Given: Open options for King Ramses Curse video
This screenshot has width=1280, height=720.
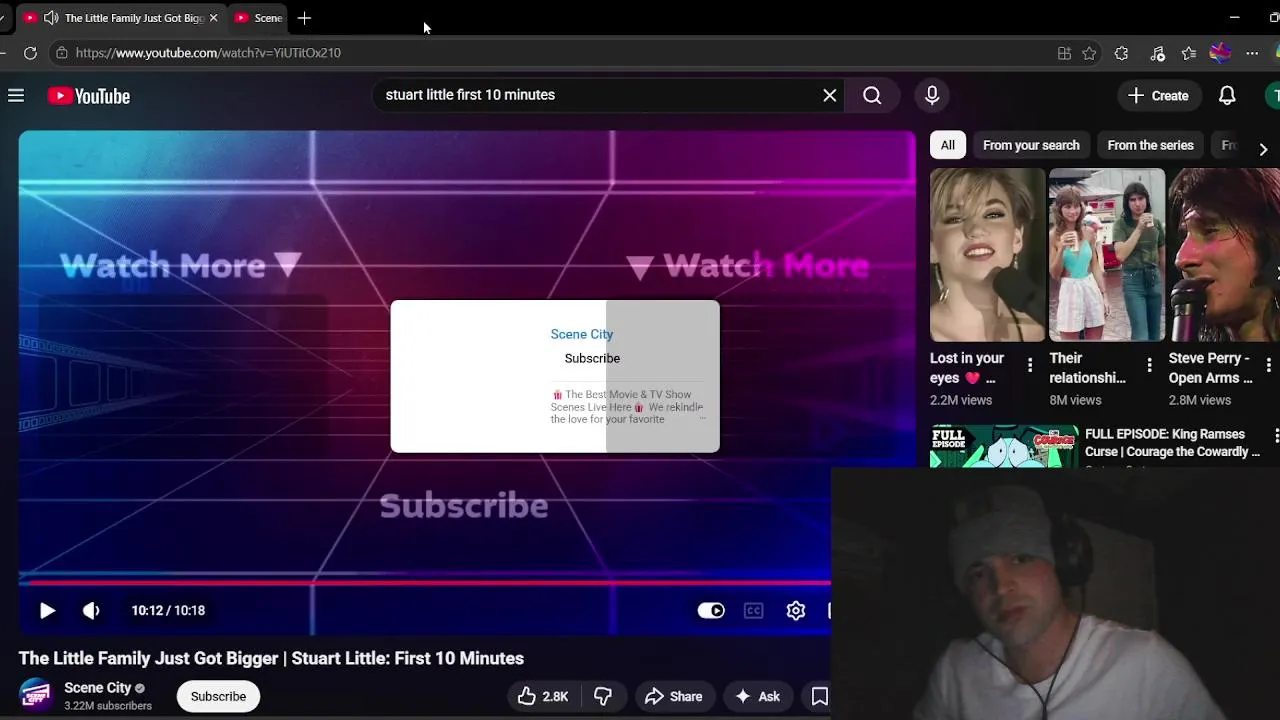Looking at the screenshot, I should click(1275, 435).
